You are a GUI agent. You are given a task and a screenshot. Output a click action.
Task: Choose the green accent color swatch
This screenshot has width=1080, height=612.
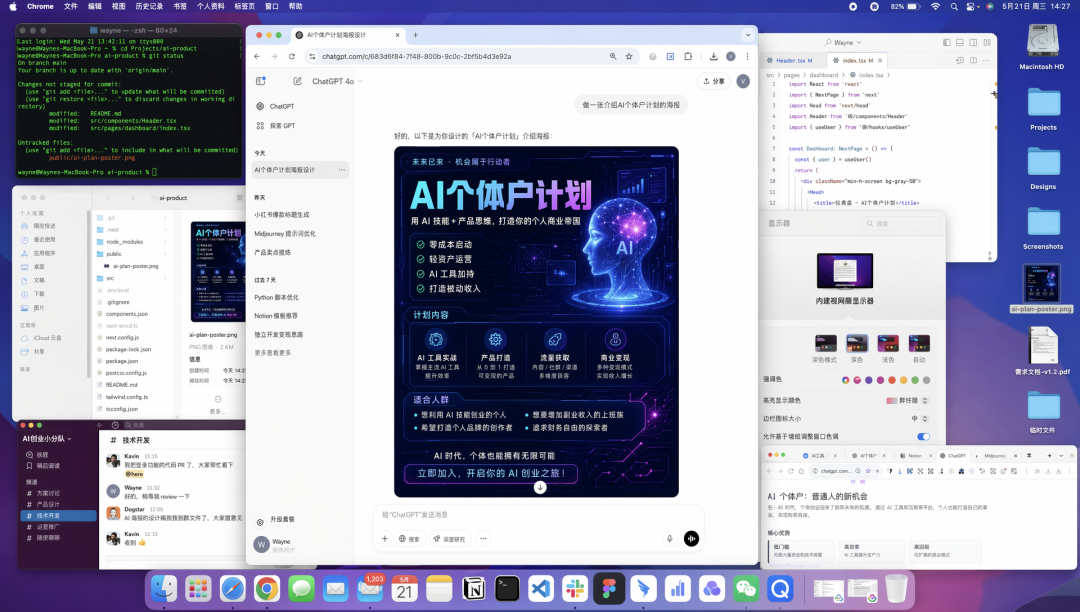[x=915, y=380]
